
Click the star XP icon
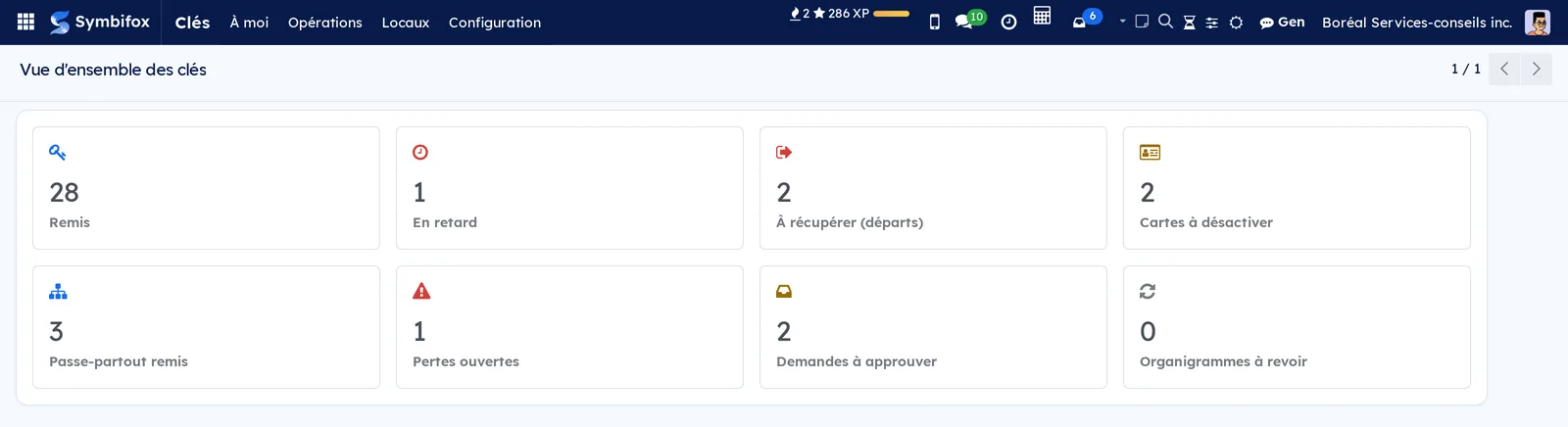pyautogui.click(x=819, y=14)
